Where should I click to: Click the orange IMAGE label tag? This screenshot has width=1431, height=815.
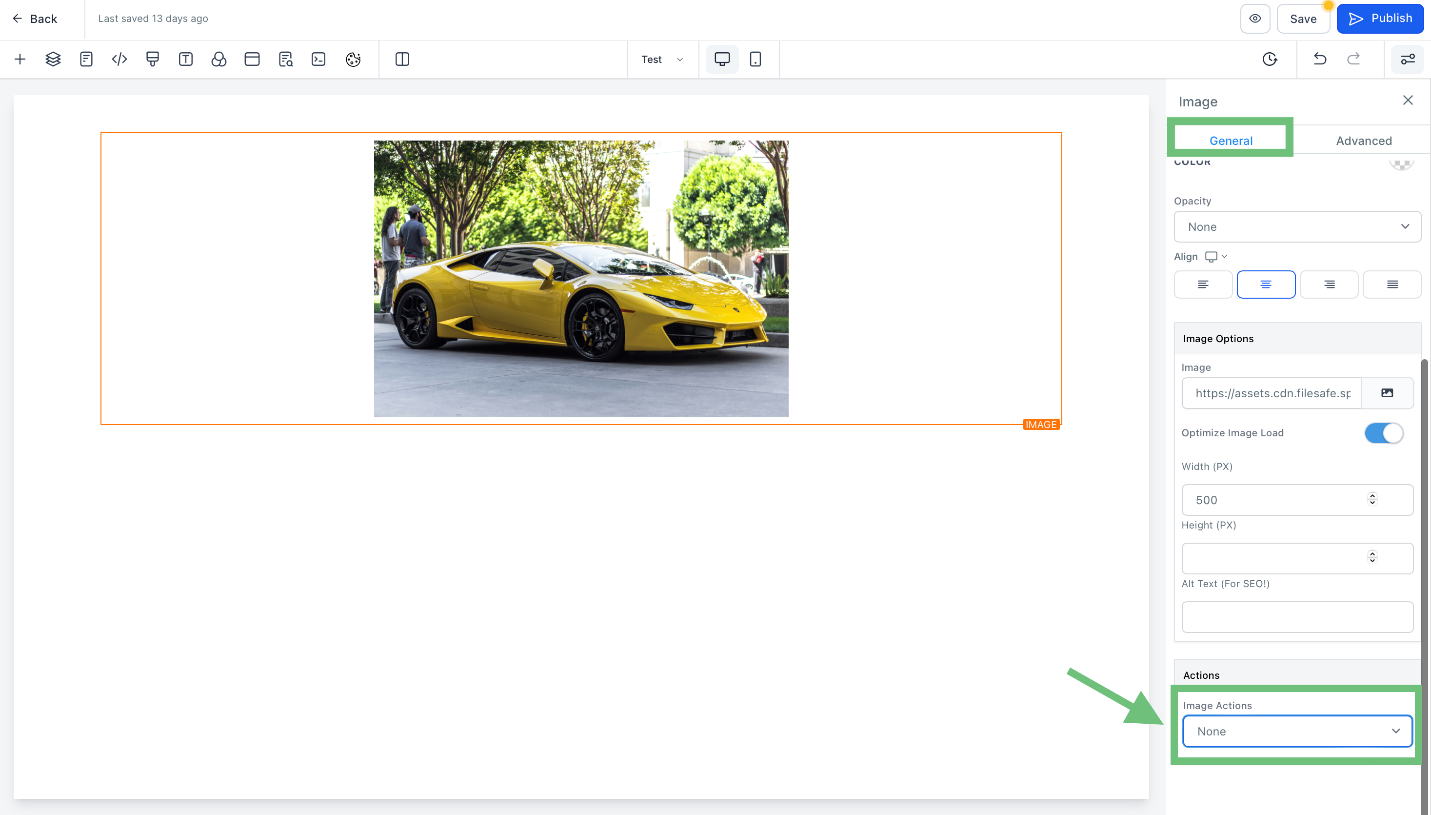click(x=1041, y=425)
